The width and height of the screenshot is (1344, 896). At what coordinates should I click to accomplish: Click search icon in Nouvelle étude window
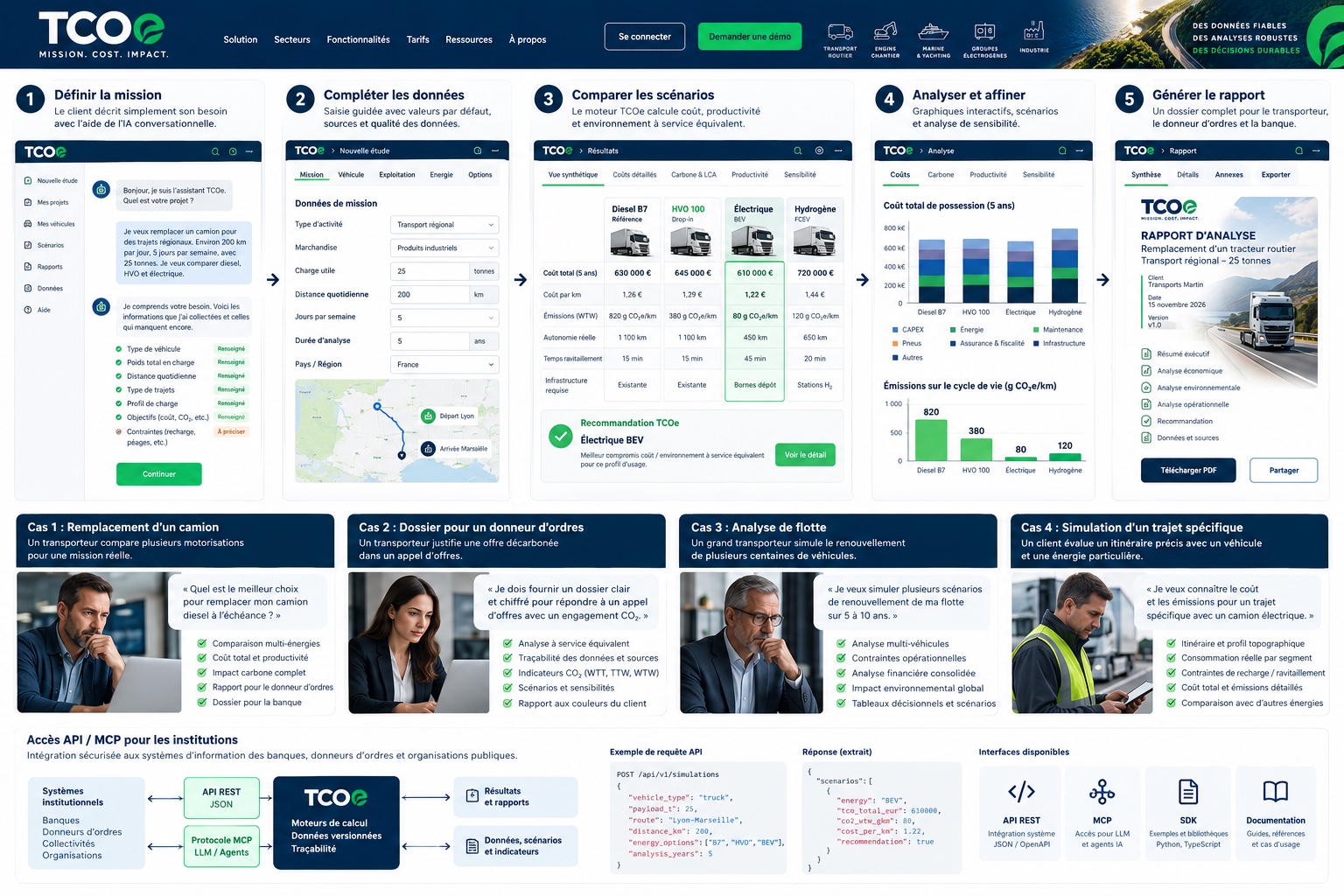477,150
